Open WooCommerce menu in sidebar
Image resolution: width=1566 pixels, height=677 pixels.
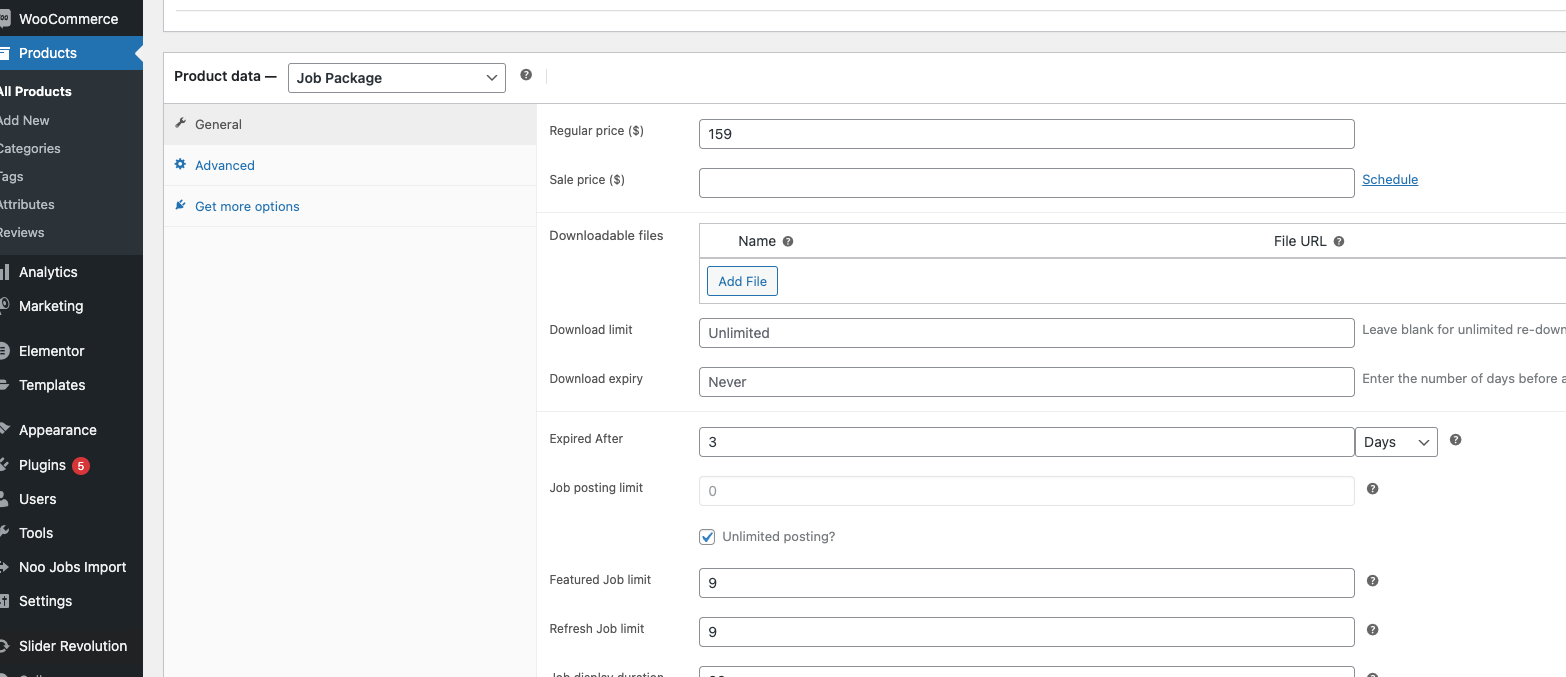coord(71,19)
